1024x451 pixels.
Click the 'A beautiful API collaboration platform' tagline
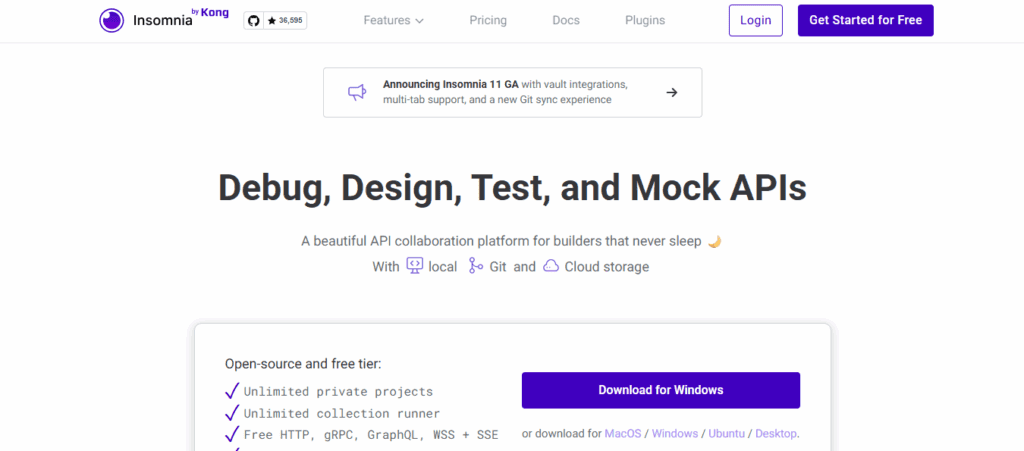501,241
